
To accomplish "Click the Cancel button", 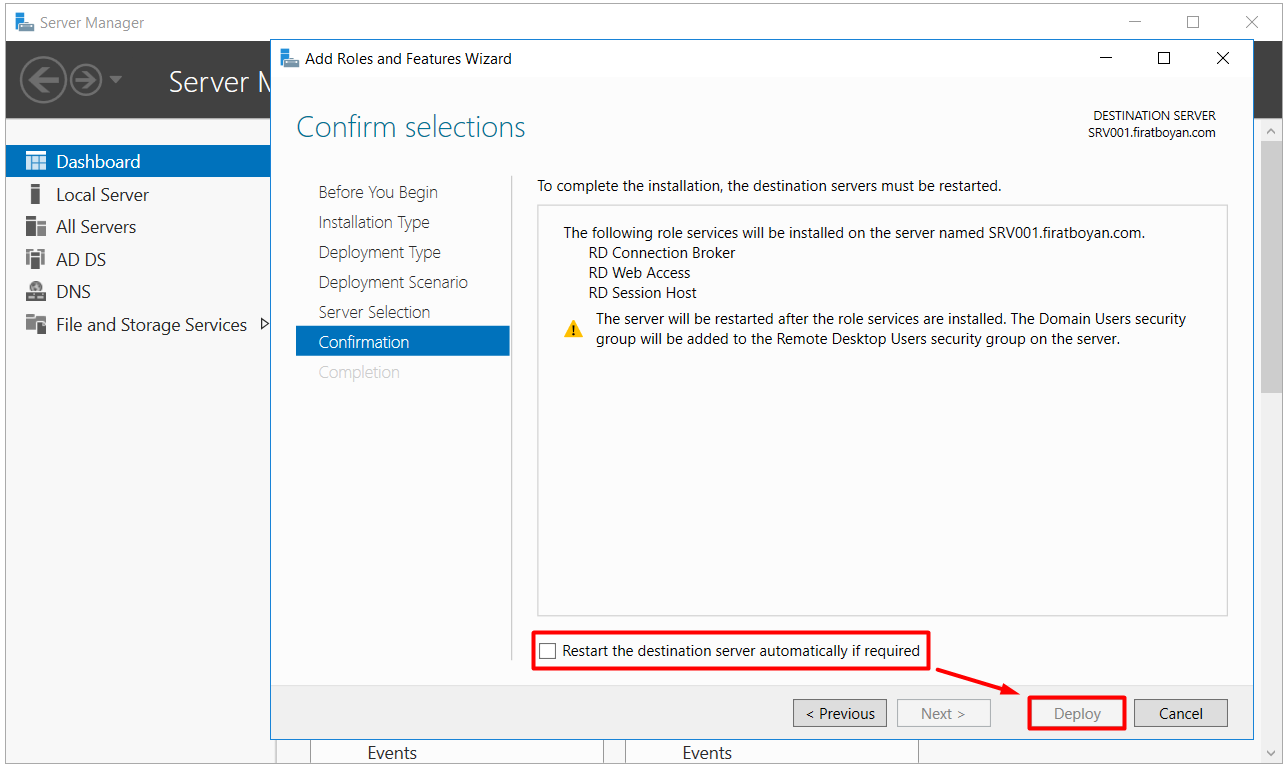I will (1181, 713).
